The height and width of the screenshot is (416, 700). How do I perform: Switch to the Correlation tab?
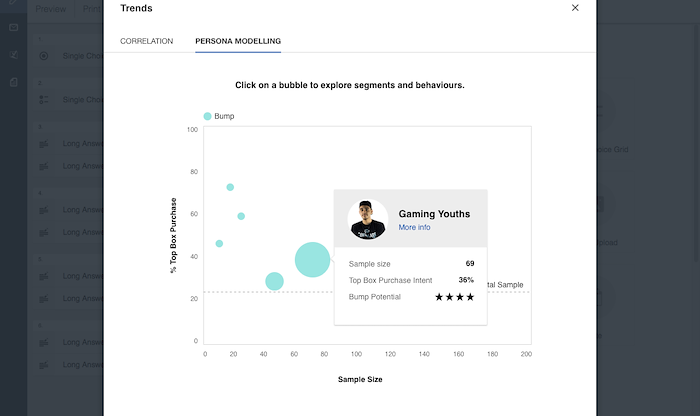[146, 41]
